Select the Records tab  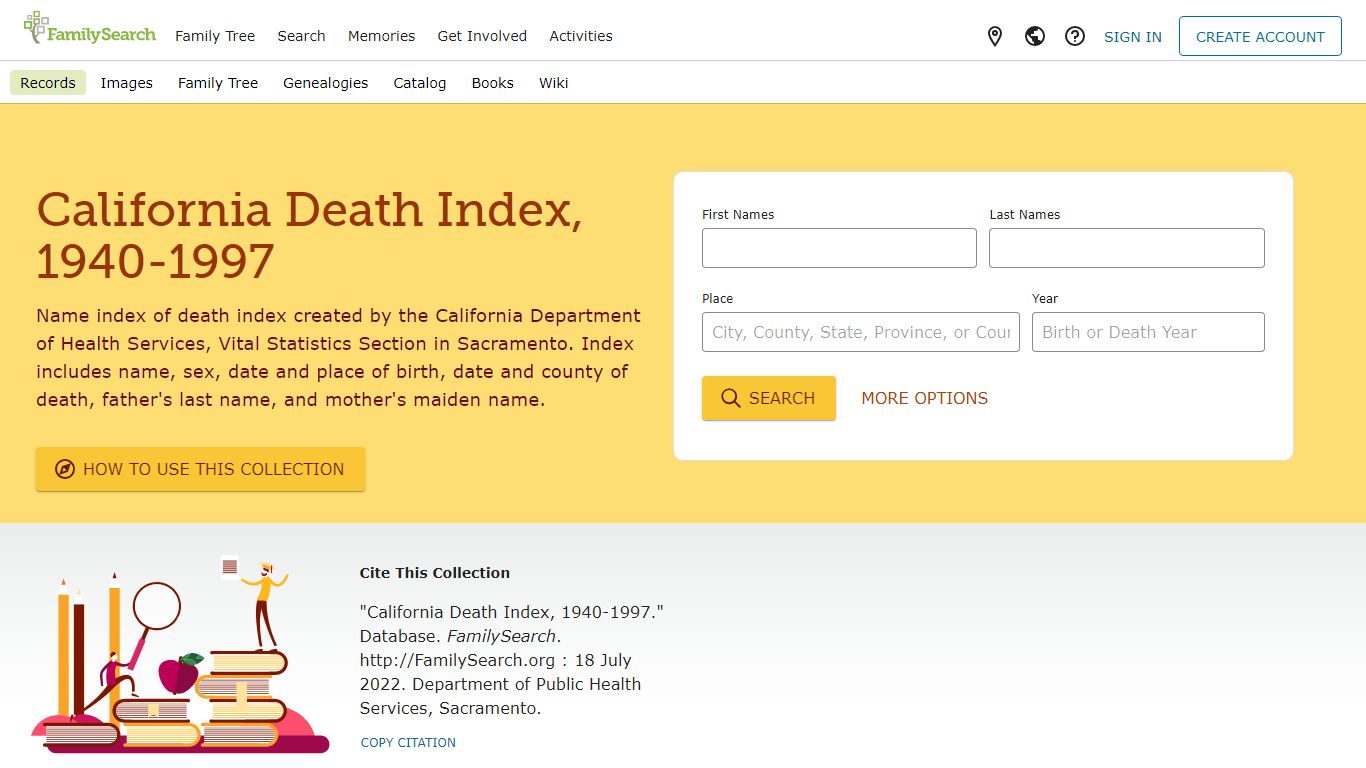[x=48, y=83]
